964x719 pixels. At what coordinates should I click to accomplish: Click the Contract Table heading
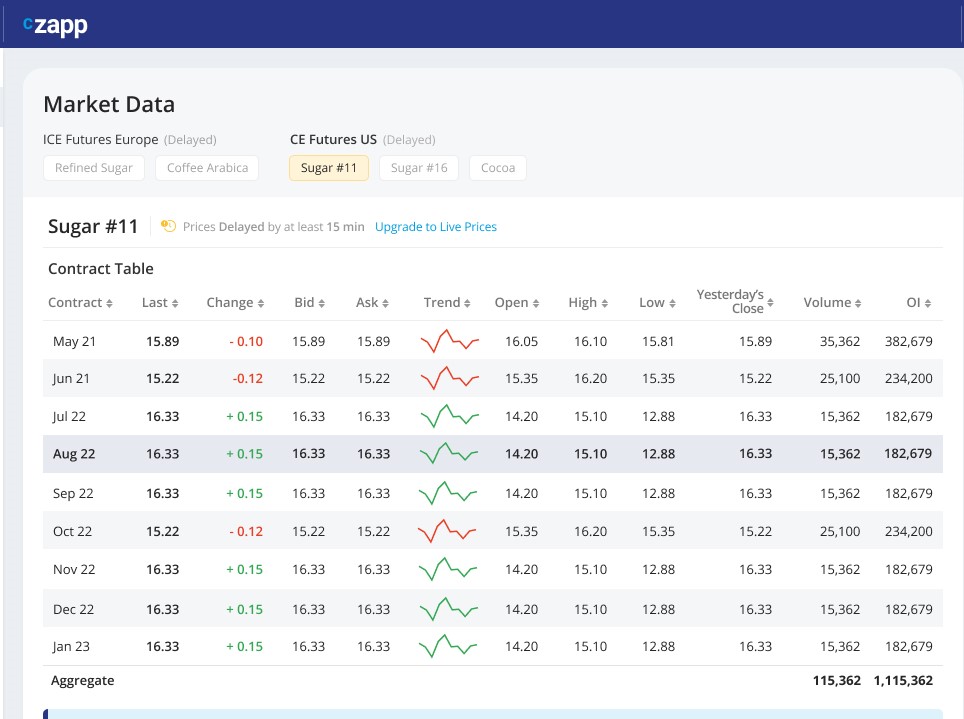(x=101, y=269)
